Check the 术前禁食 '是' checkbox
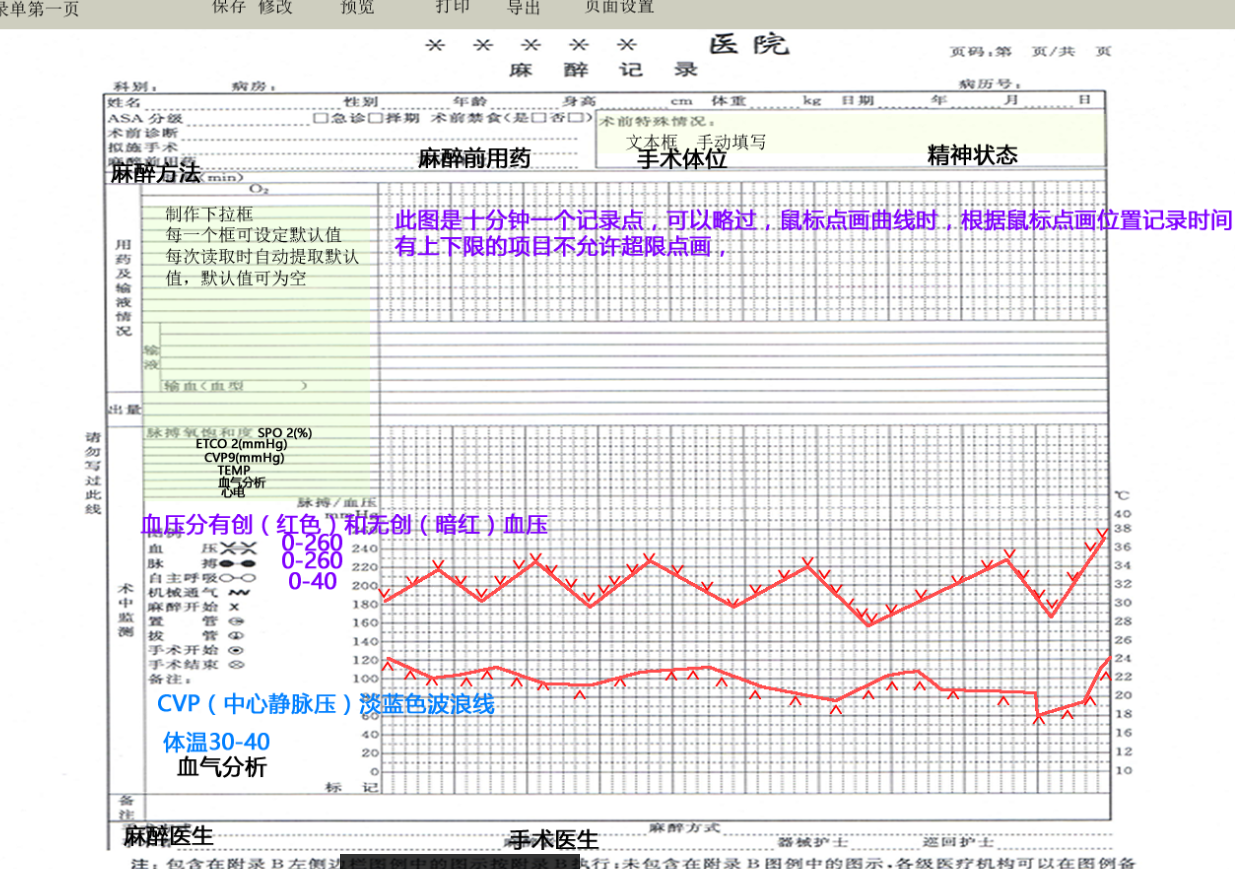Image resolution: width=1235 pixels, height=869 pixels. click(538, 118)
